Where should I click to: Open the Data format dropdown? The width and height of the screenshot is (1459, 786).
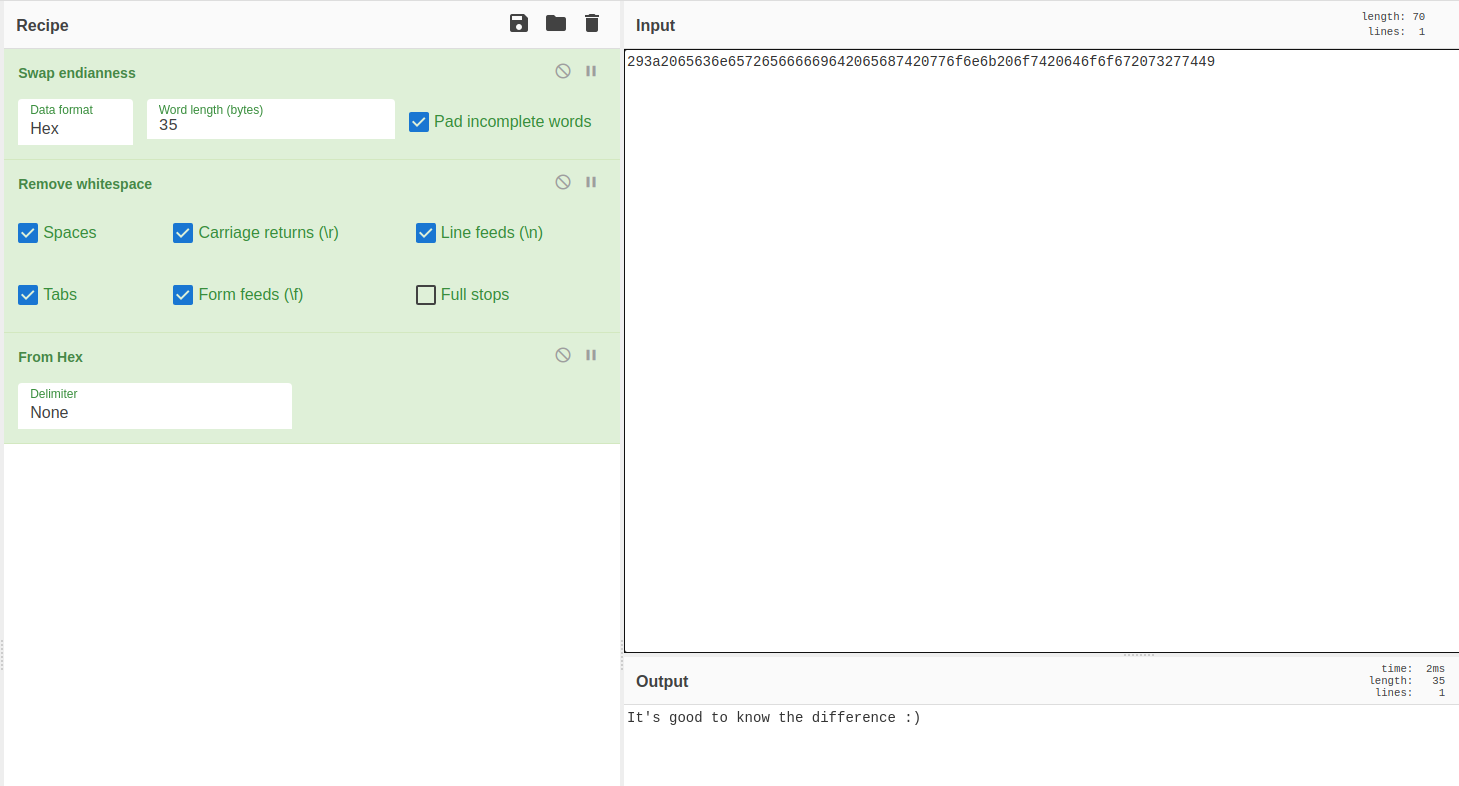tap(75, 128)
